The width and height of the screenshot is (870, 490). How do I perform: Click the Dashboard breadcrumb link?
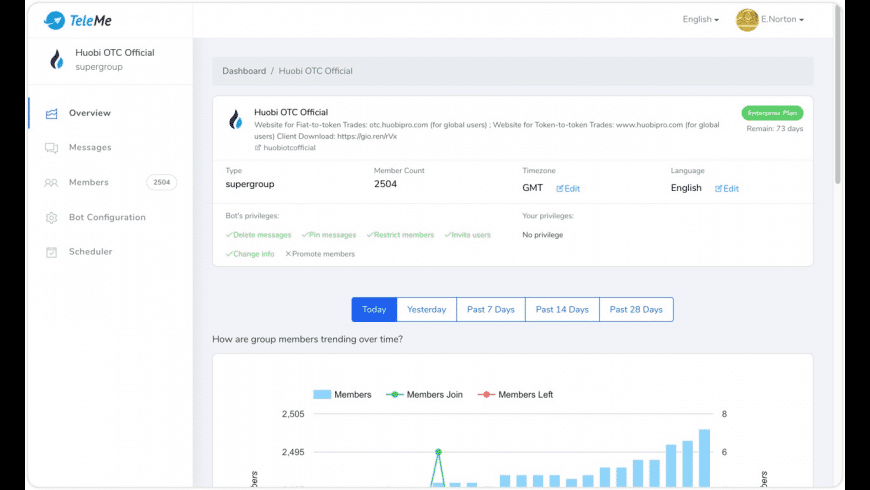point(244,71)
